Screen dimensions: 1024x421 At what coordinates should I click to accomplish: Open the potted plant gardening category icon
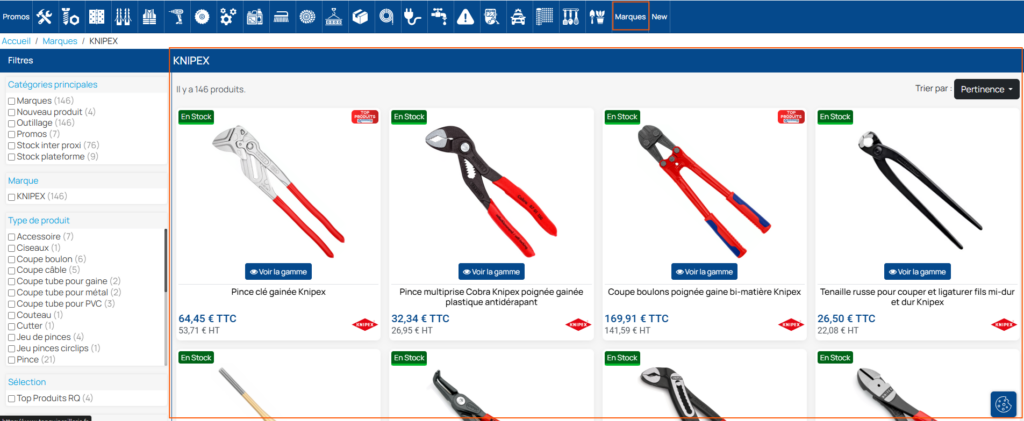(596, 17)
